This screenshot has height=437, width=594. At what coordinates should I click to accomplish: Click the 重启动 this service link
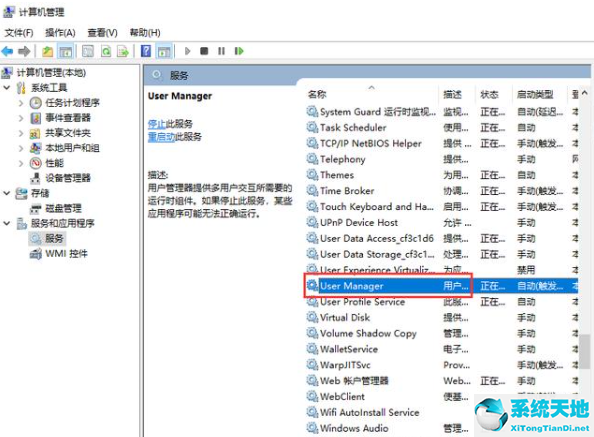161,137
